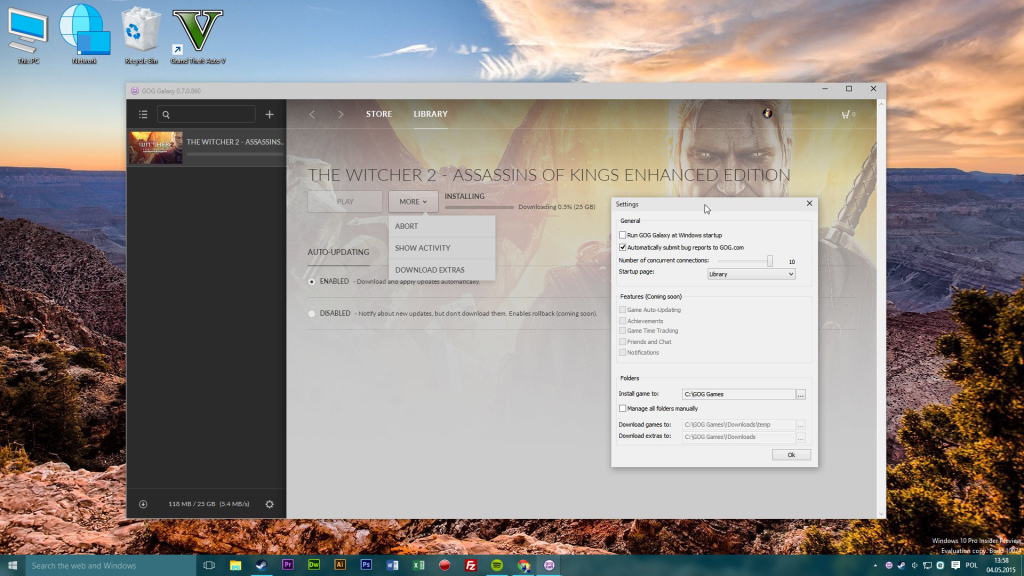Click Ok in the Settings dialog

click(x=791, y=455)
